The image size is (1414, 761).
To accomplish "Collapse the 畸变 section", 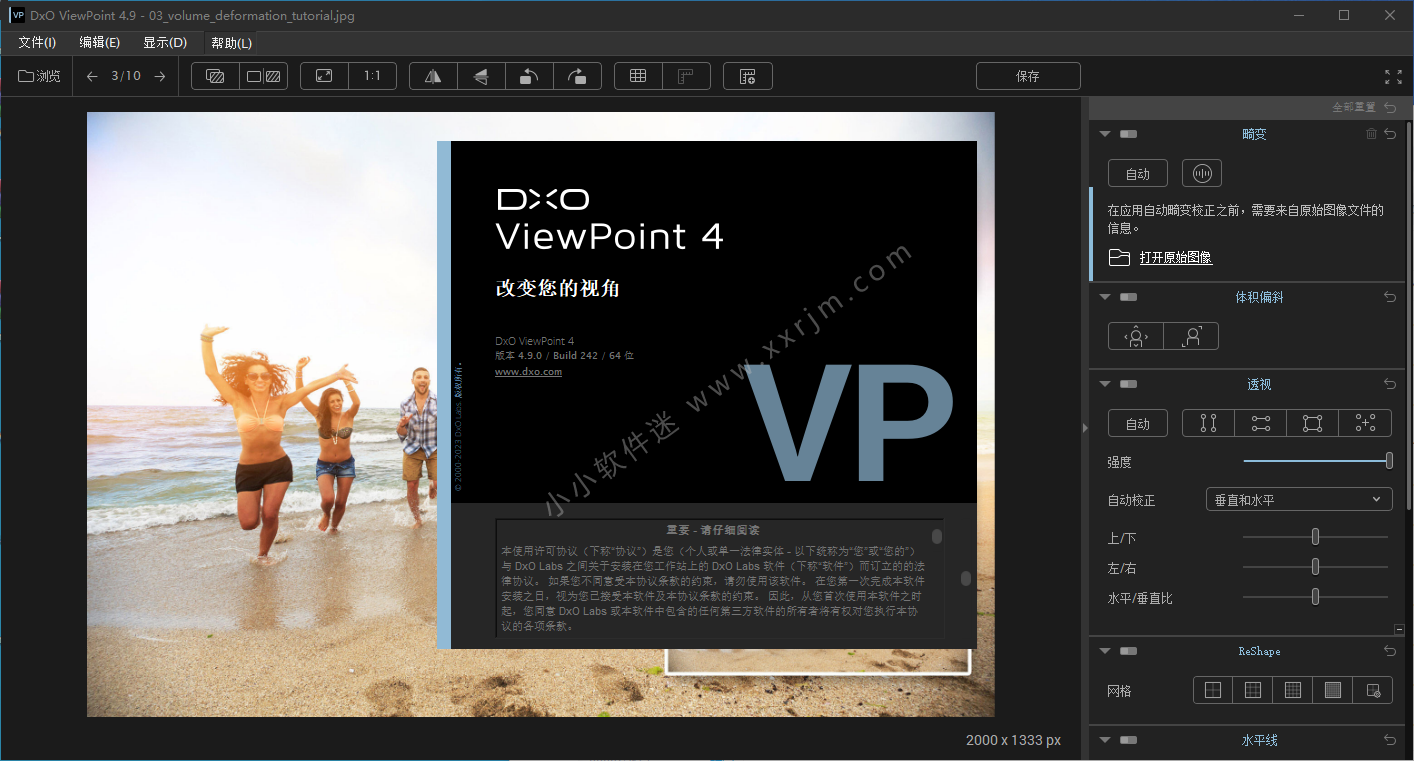I will pyautogui.click(x=1105, y=134).
